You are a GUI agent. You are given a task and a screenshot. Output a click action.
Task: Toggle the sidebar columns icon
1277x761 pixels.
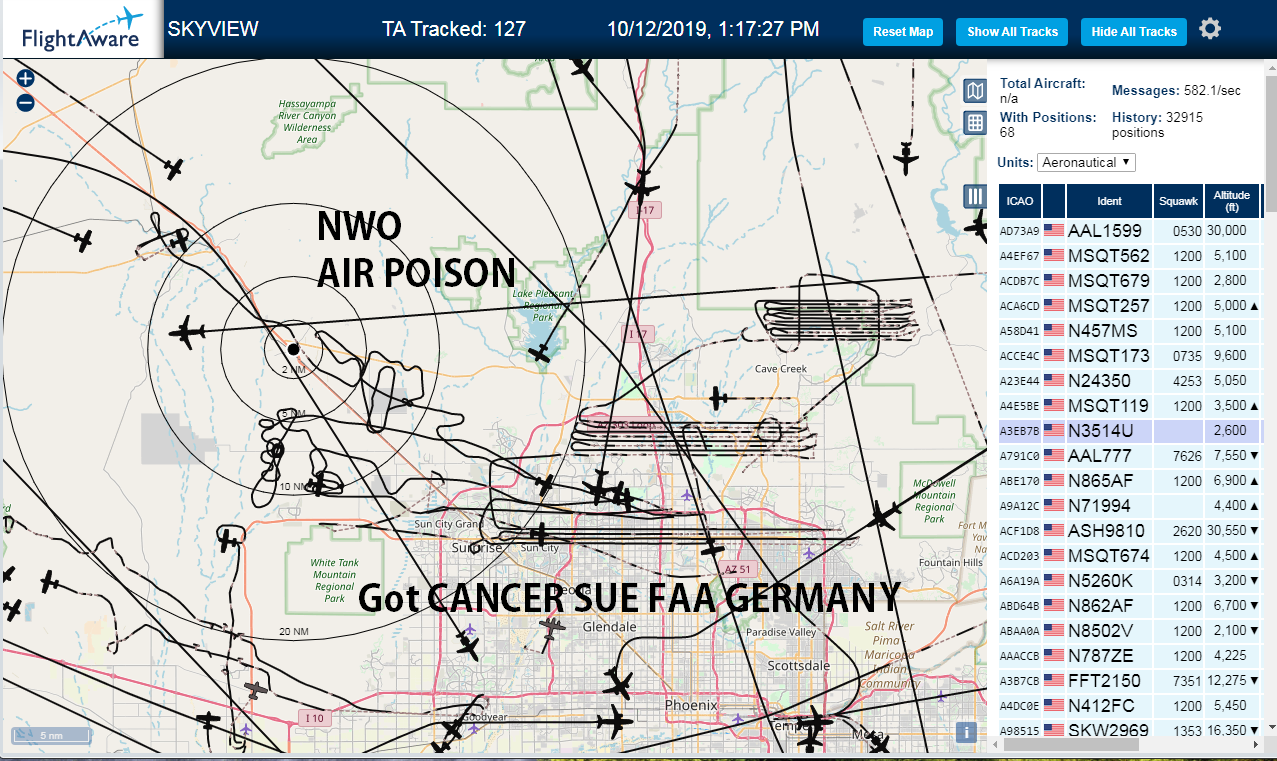975,196
